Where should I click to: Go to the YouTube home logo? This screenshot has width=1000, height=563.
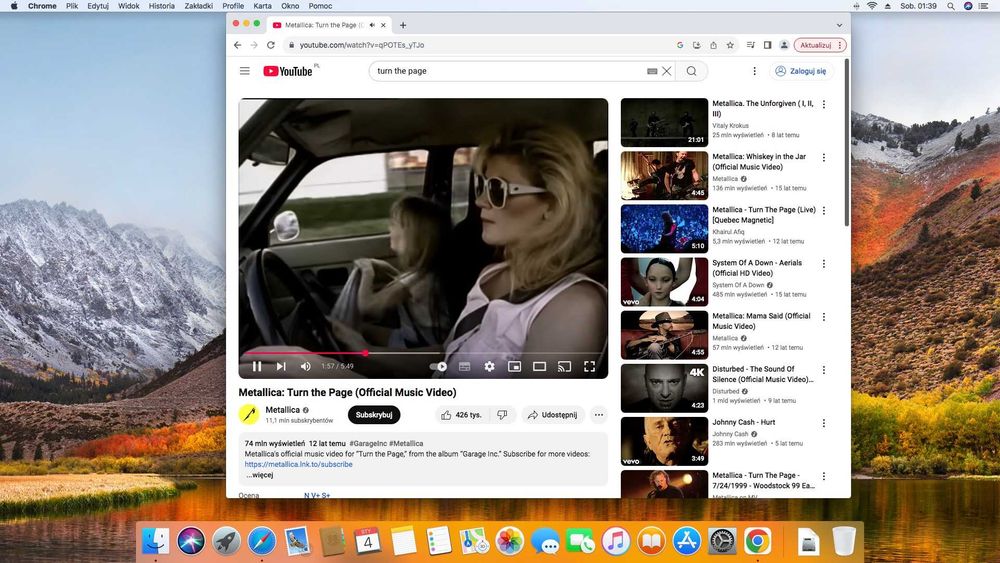point(288,71)
